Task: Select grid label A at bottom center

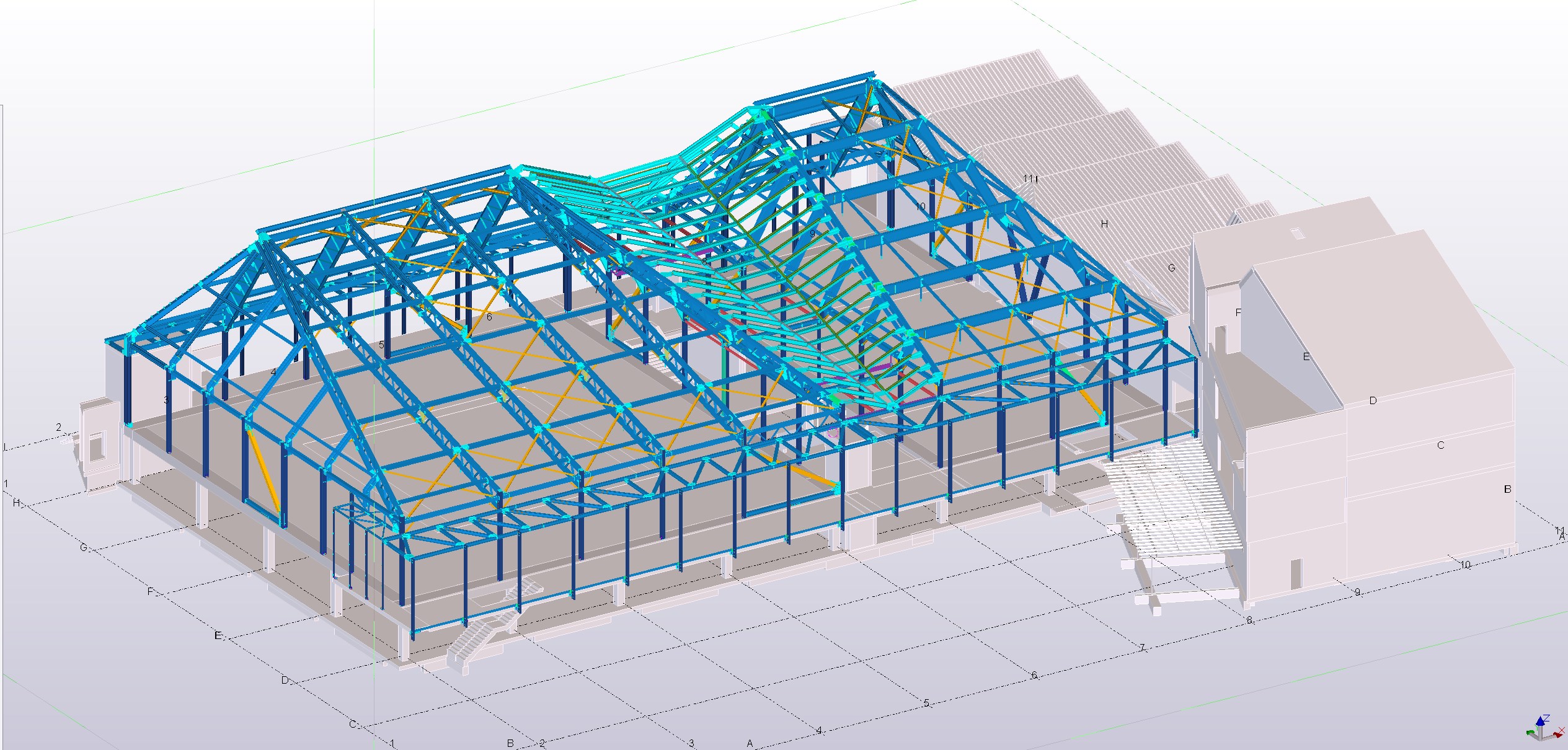Action: (750, 743)
